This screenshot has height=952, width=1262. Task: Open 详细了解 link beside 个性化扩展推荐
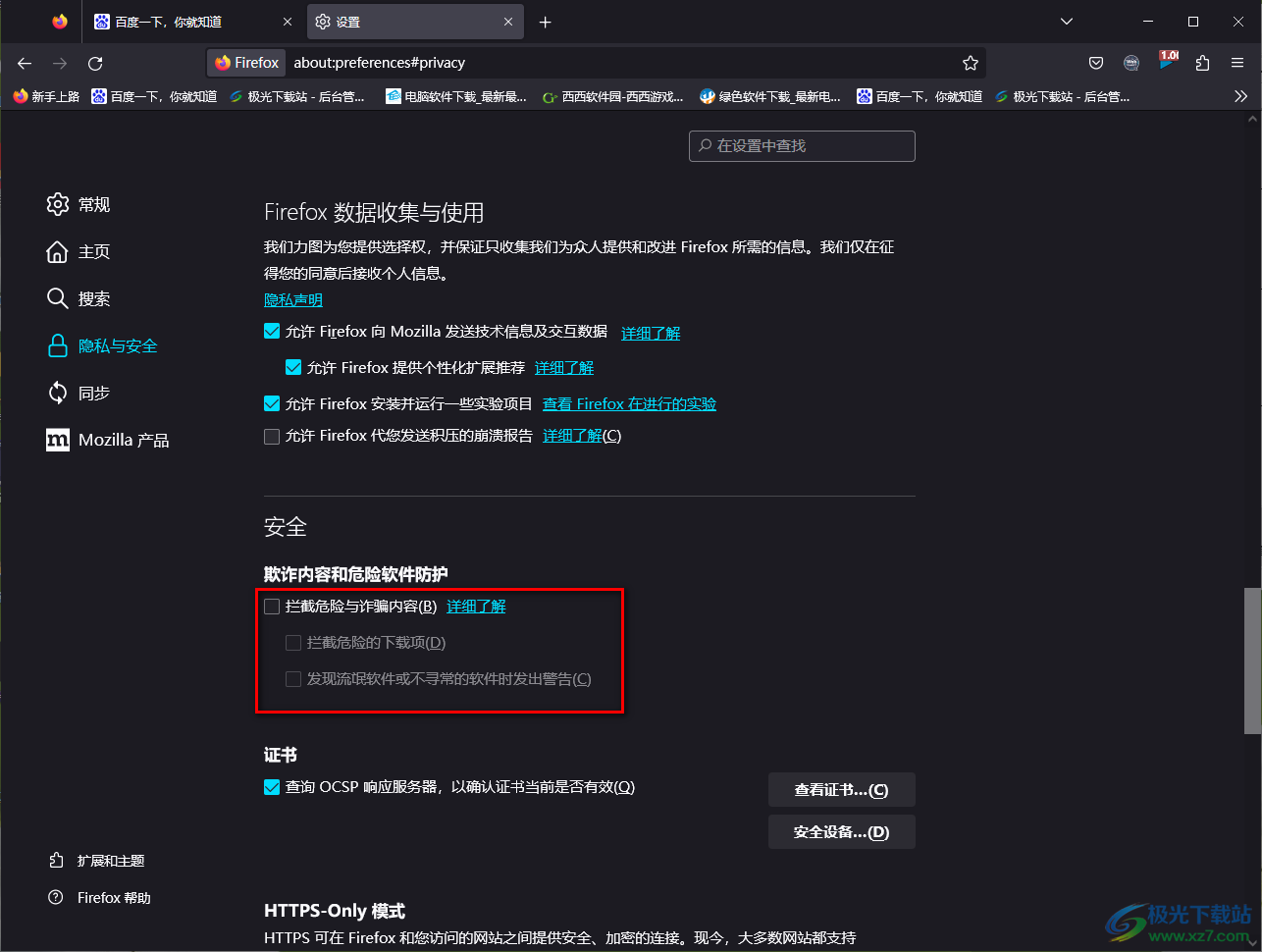pos(564,368)
